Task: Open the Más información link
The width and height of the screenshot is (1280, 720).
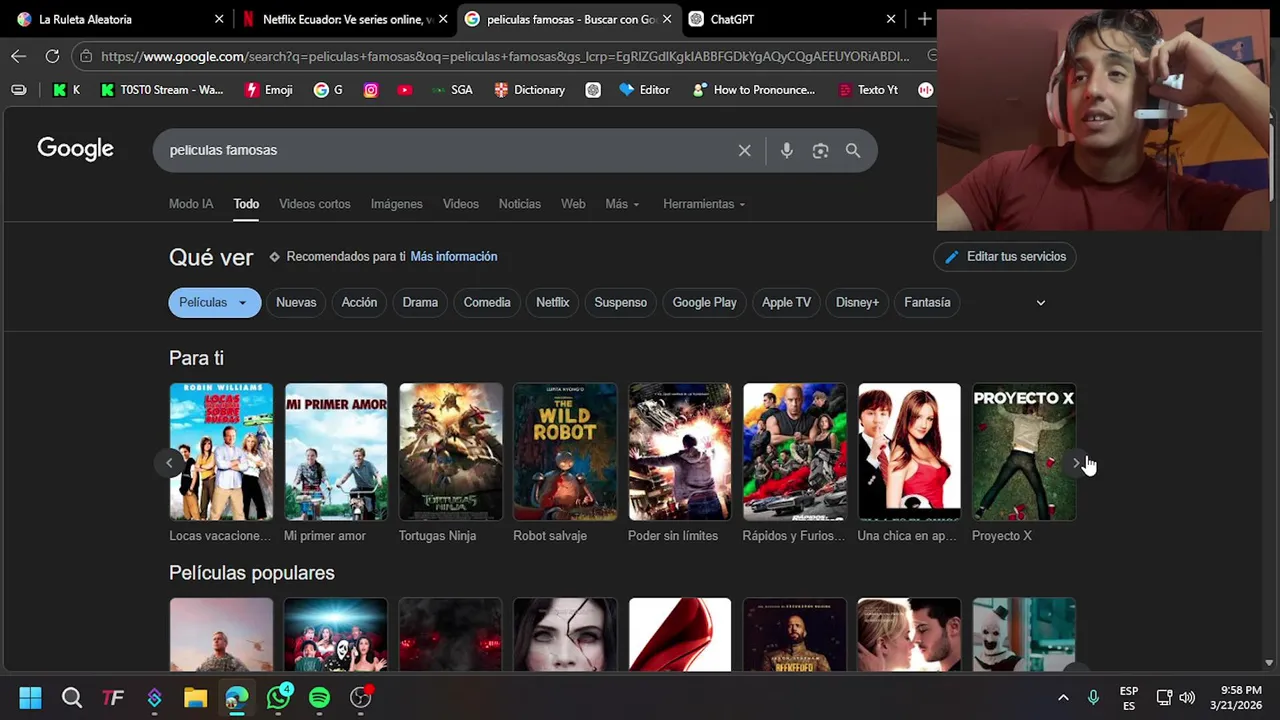Action: pyautogui.click(x=454, y=257)
